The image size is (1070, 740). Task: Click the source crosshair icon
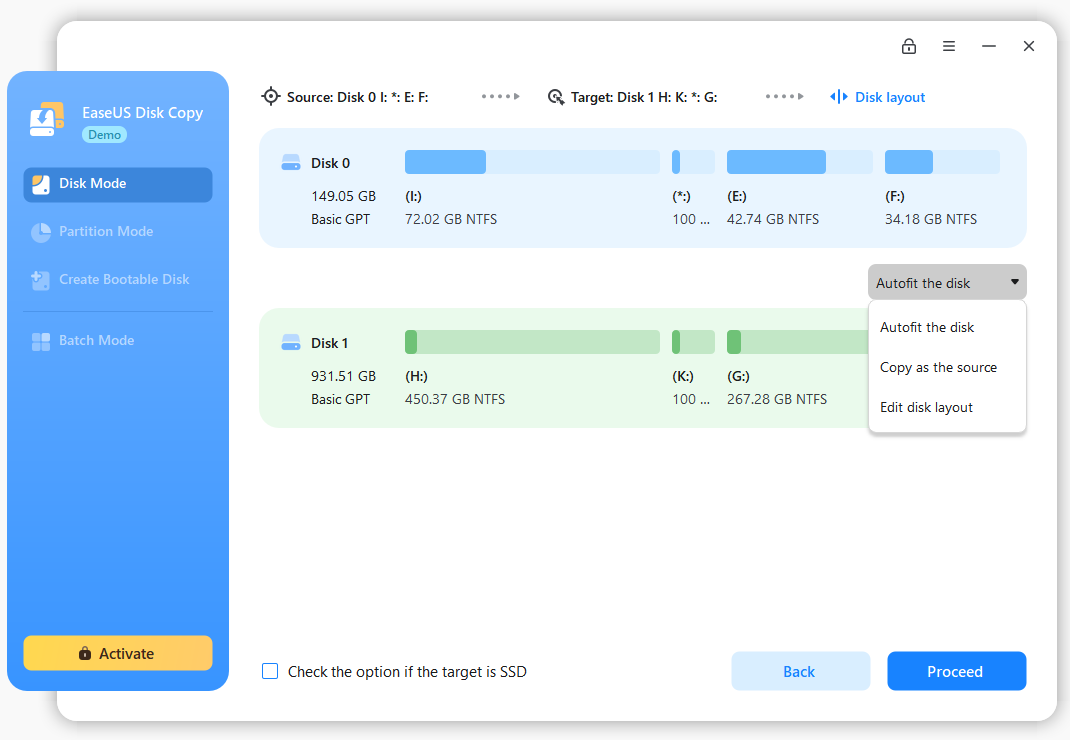click(x=271, y=96)
